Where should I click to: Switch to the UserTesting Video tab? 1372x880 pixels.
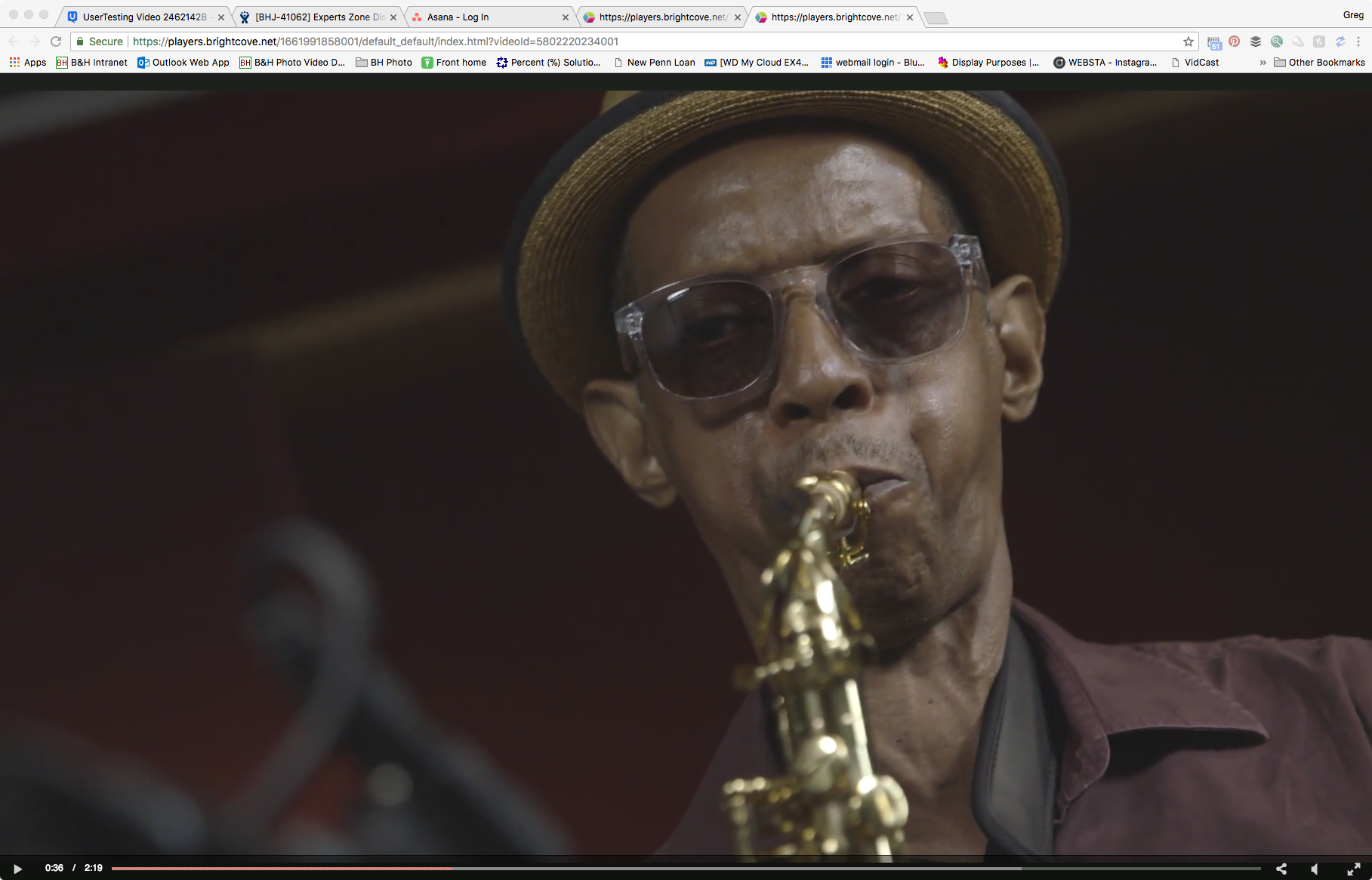[x=145, y=17]
